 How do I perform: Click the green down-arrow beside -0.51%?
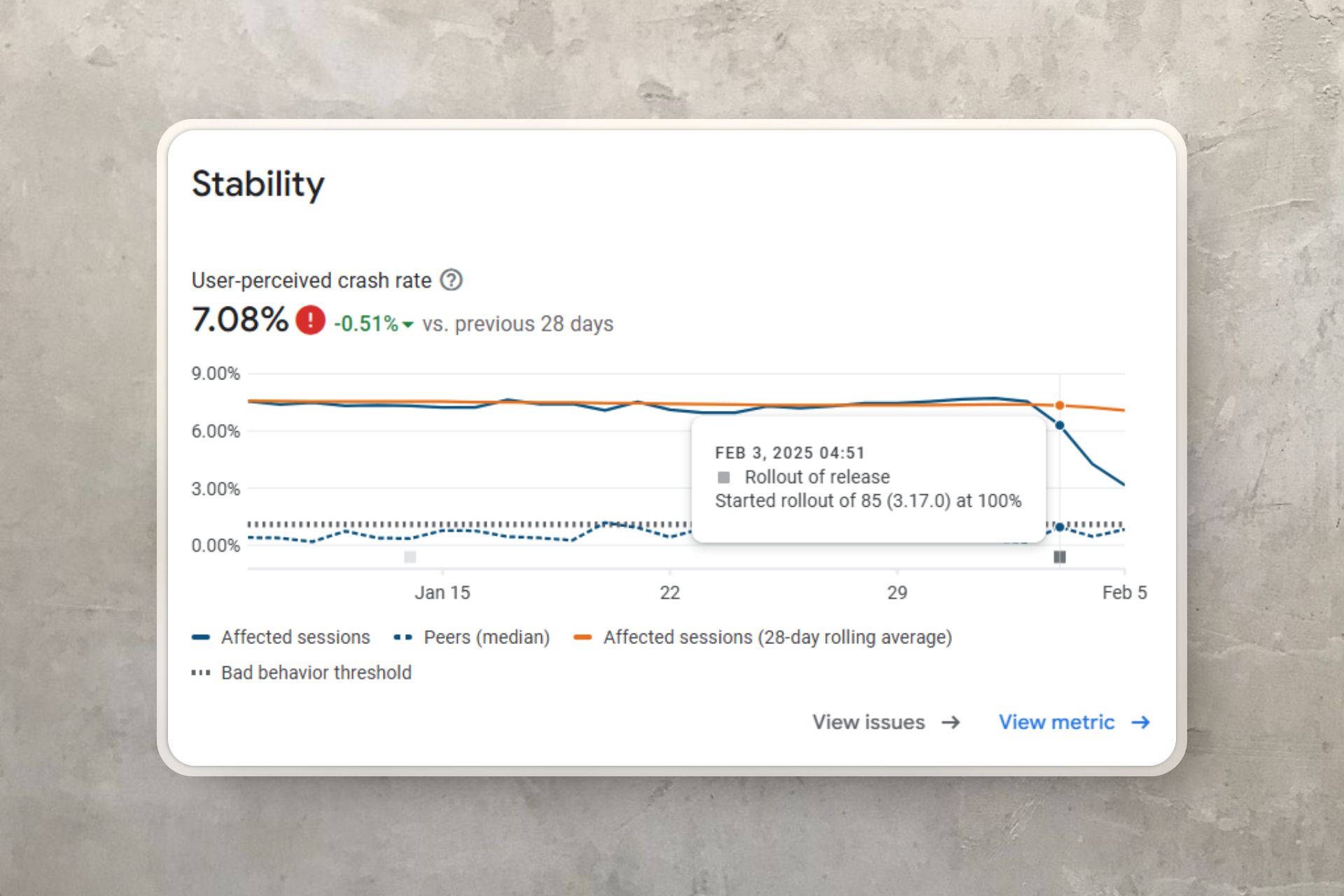[x=408, y=324]
